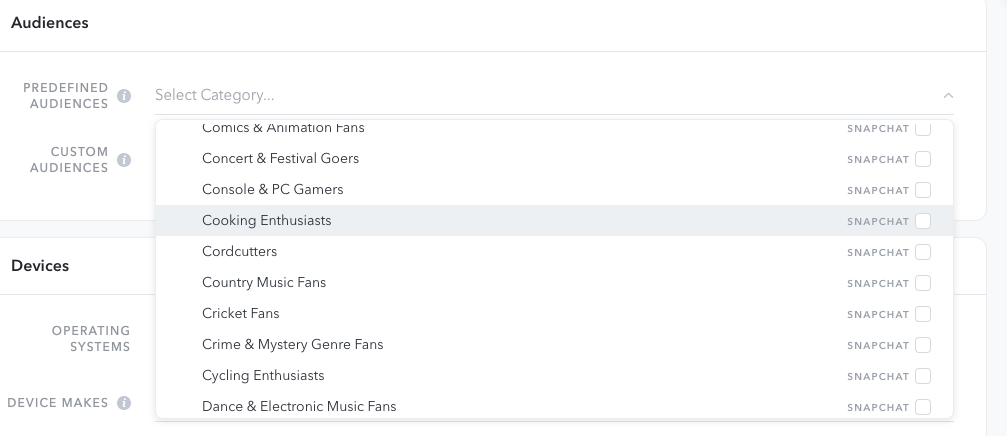Tick the Cycling Enthusiasts checkbox
Image resolution: width=1007 pixels, height=436 pixels.
923,376
